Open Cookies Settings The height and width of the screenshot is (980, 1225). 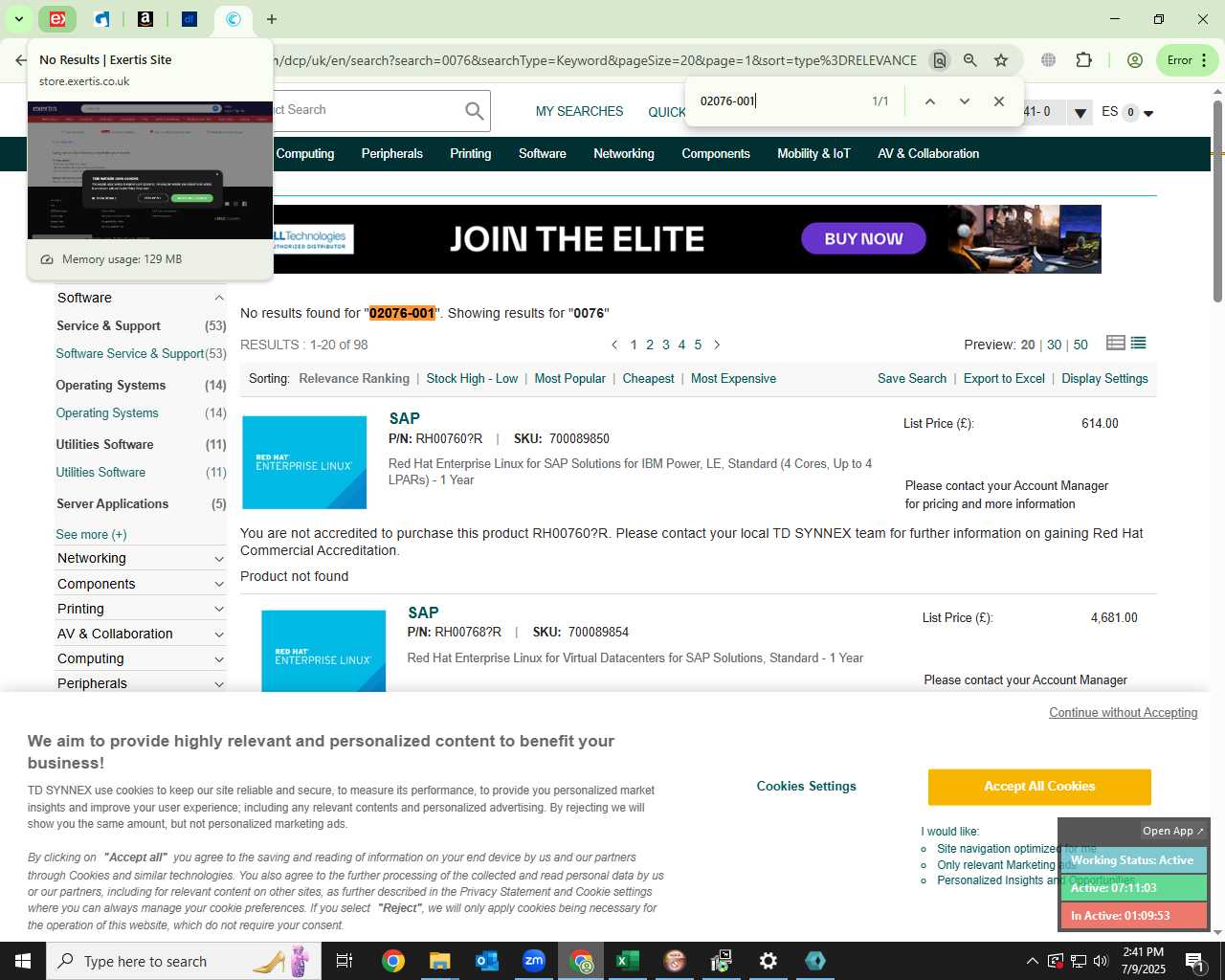tap(806, 786)
